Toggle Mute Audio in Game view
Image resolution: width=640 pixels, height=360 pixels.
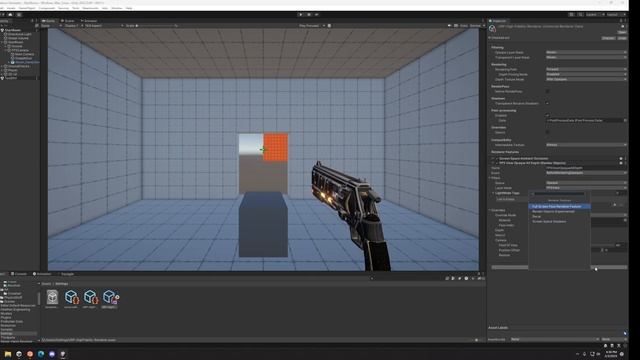click(449, 26)
